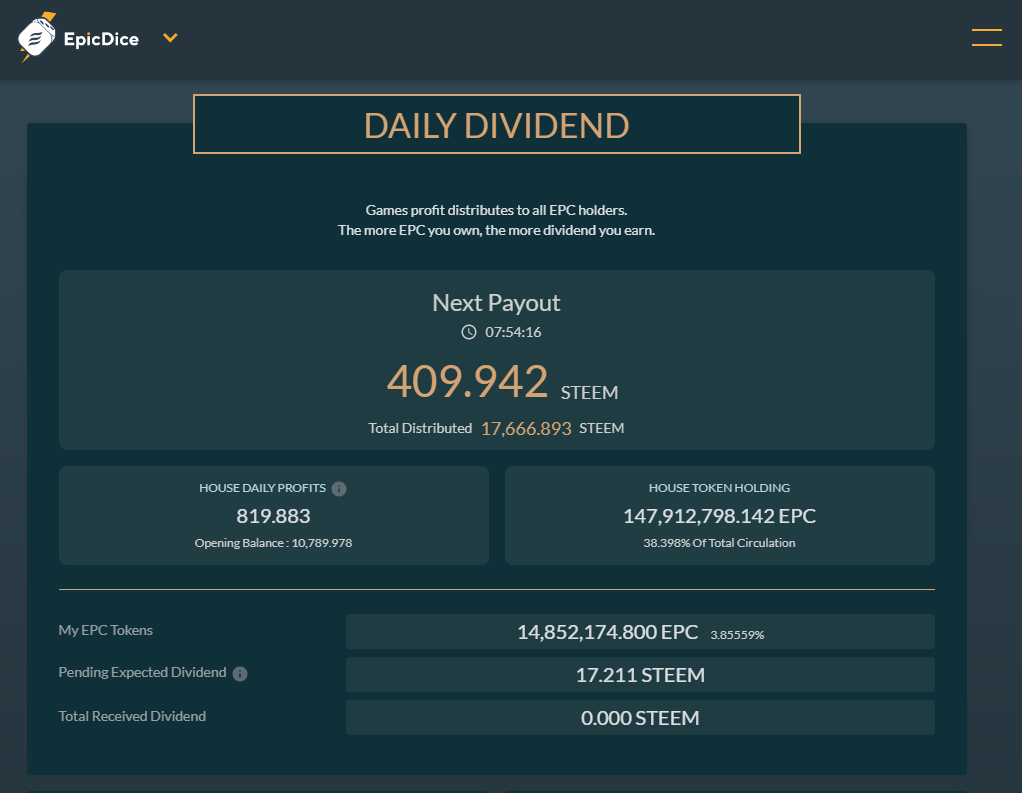Click the My EPC Tokens label
This screenshot has width=1022, height=793.
(106, 630)
